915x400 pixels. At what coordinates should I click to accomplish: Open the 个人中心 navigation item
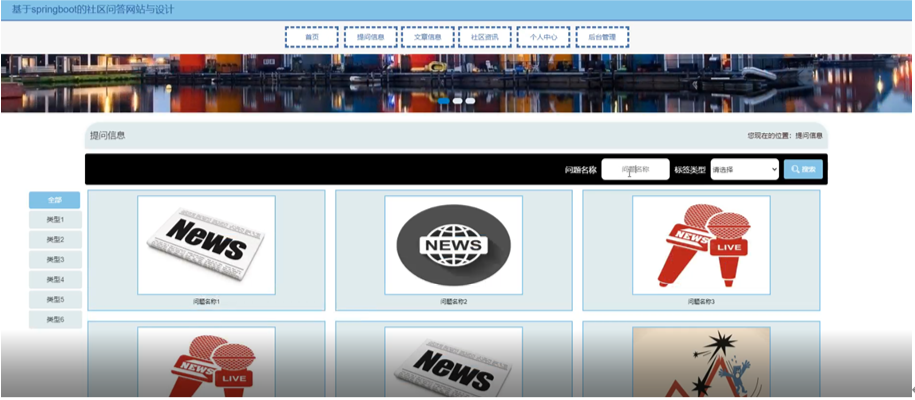543,37
